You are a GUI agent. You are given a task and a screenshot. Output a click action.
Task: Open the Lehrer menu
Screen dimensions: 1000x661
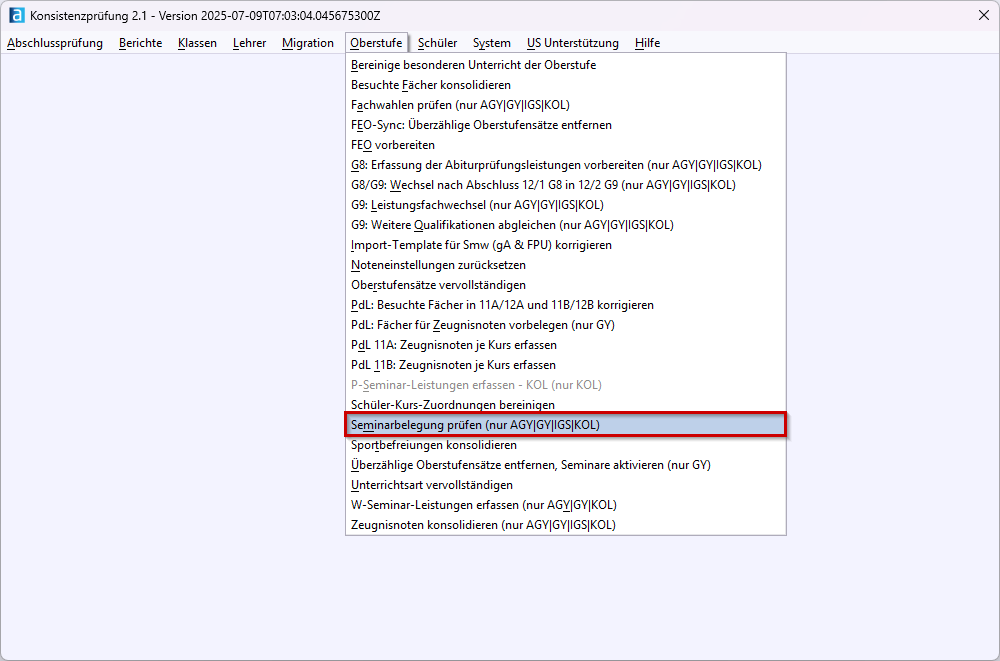click(249, 43)
